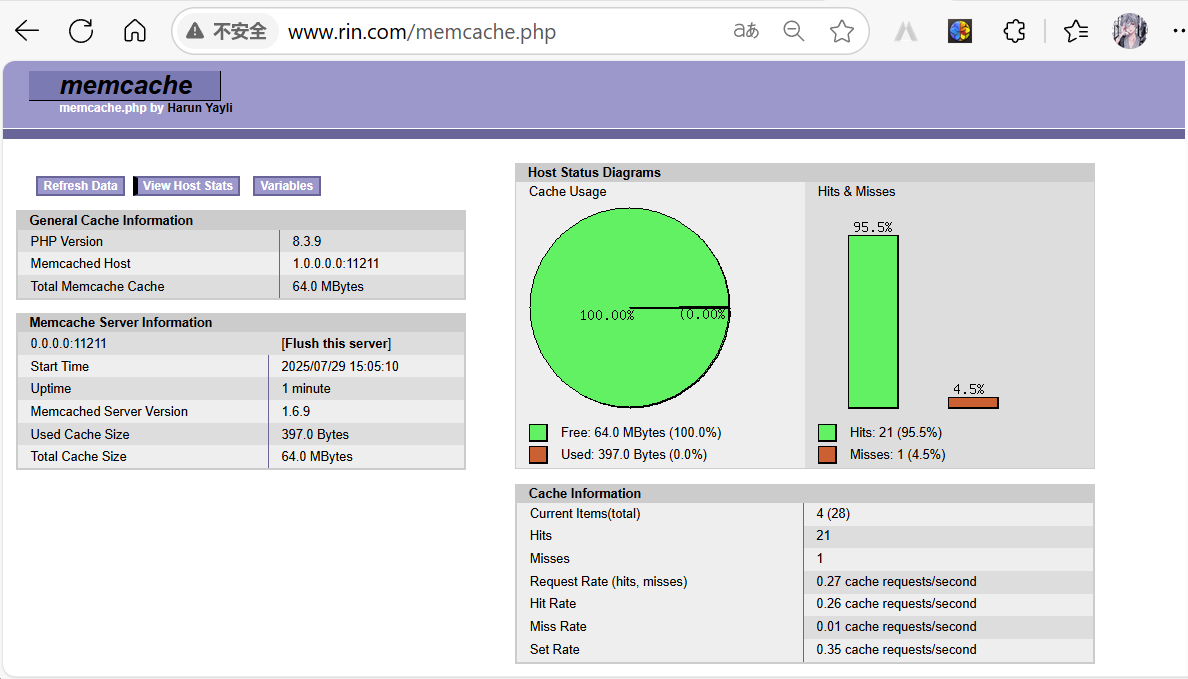Image resolution: width=1188 pixels, height=679 pixels.
Task: Open the browser home page
Action: click(x=135, y=31)
